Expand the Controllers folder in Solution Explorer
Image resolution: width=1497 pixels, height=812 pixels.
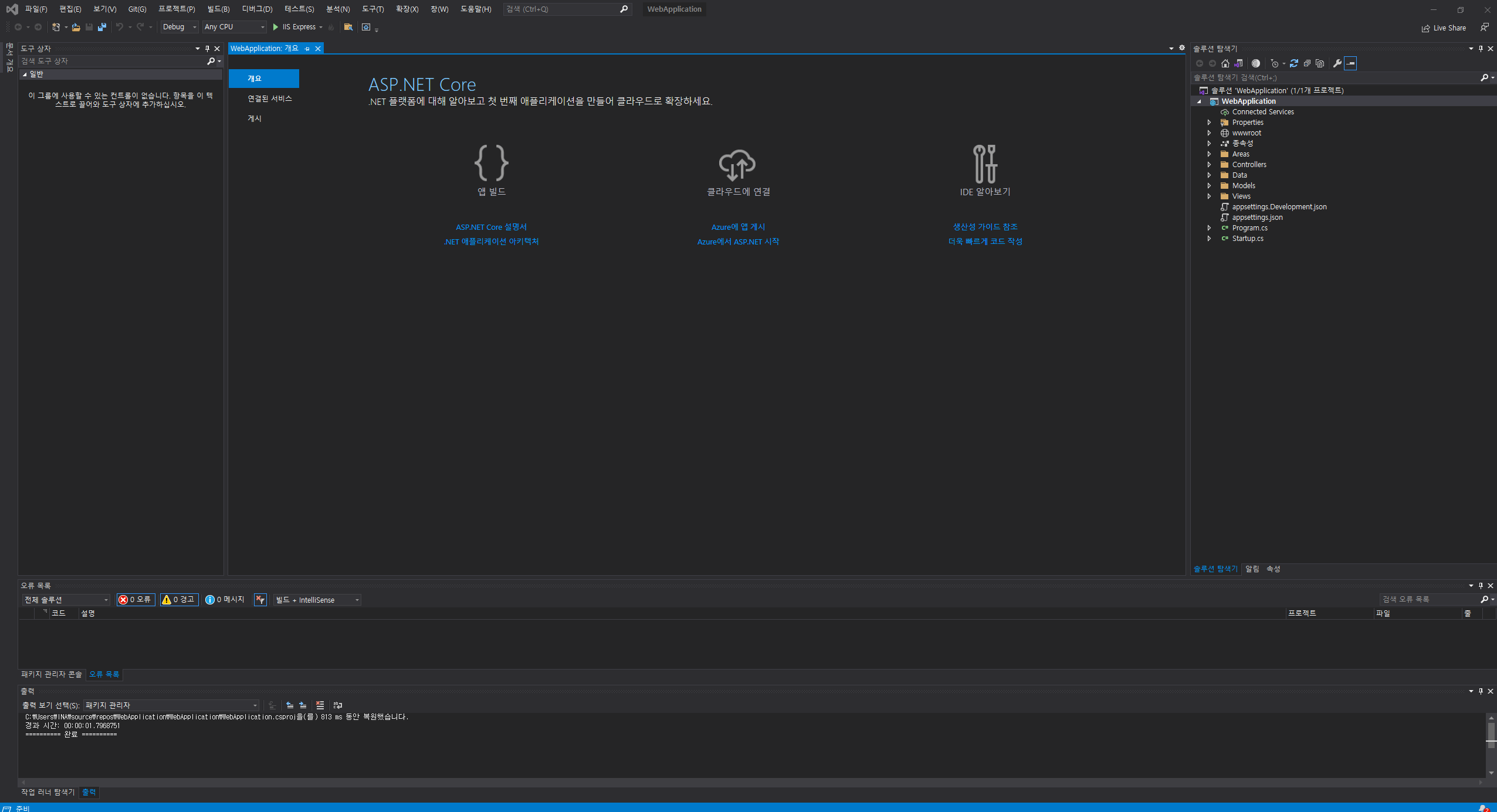point(1209,165)
